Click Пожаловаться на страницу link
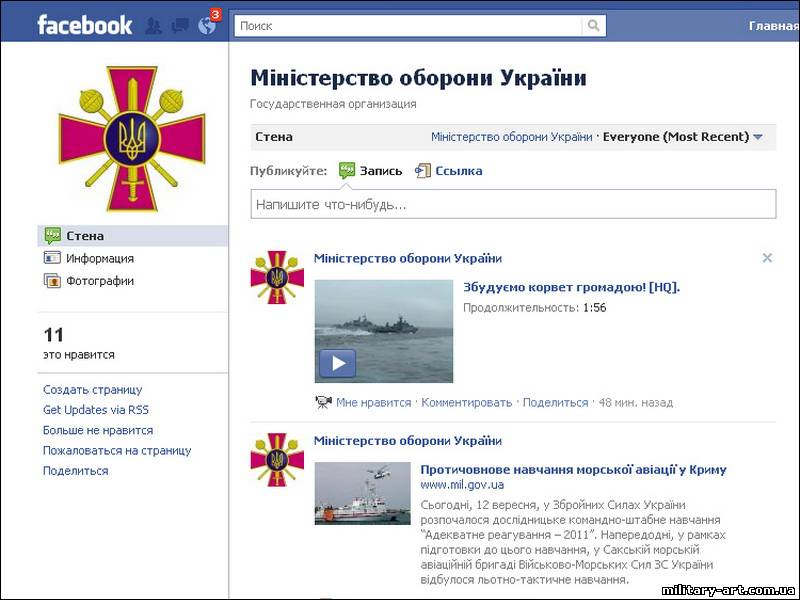800x600 pixels. click(117, 451)
